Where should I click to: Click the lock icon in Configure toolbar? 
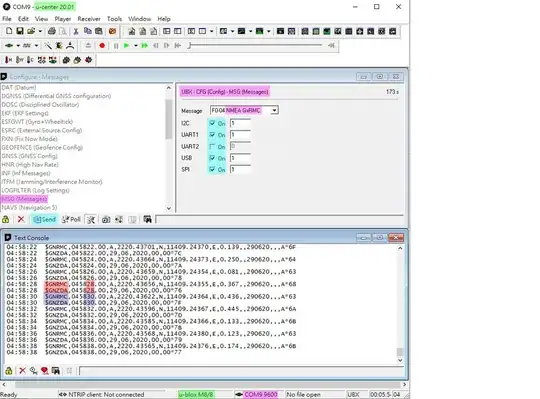coord(6,219)
